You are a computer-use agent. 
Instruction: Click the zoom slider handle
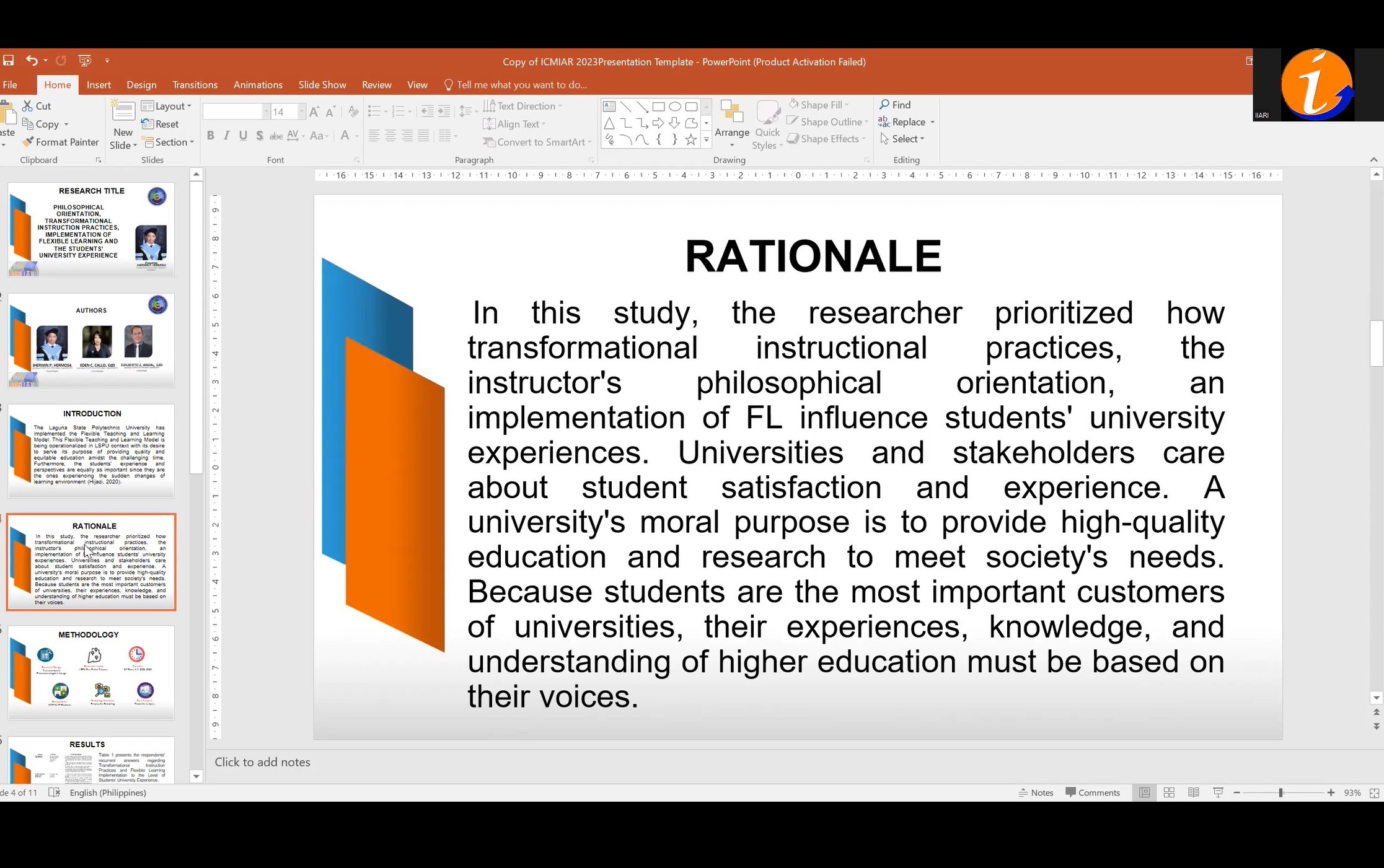1280,792
